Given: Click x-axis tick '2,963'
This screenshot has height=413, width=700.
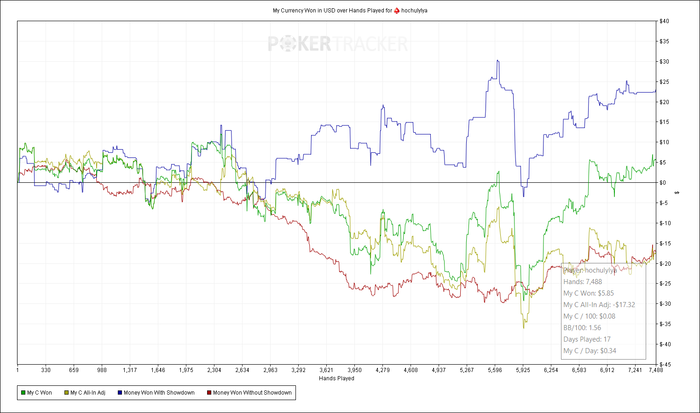Looking at the screenshot, I should (270, 370).
